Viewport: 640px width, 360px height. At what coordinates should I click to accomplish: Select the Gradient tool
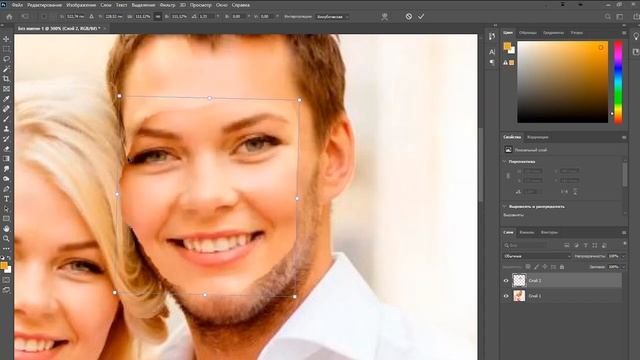(6, 159)
